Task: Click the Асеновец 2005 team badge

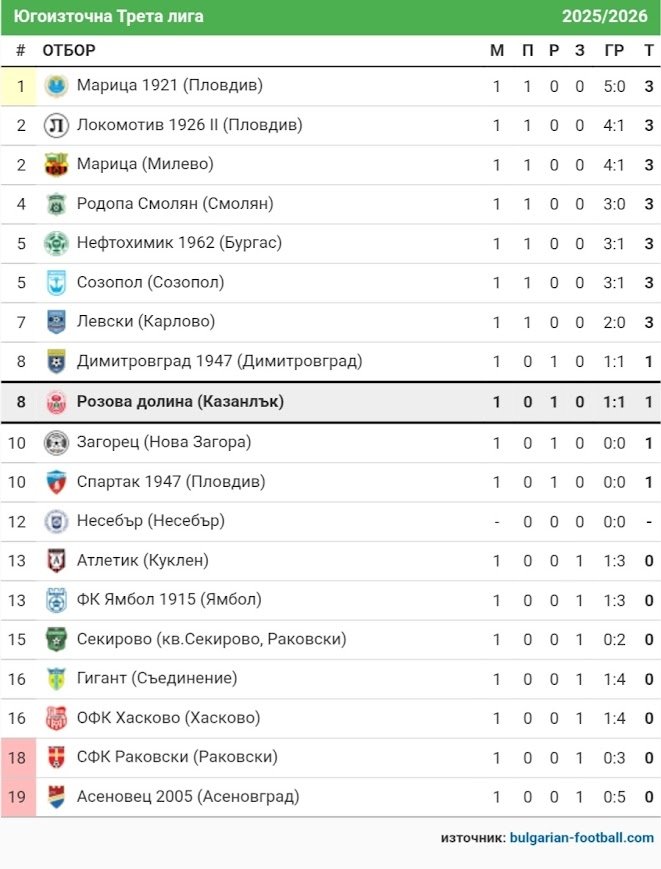Action: pyautogui.click(x=56, y=797)
